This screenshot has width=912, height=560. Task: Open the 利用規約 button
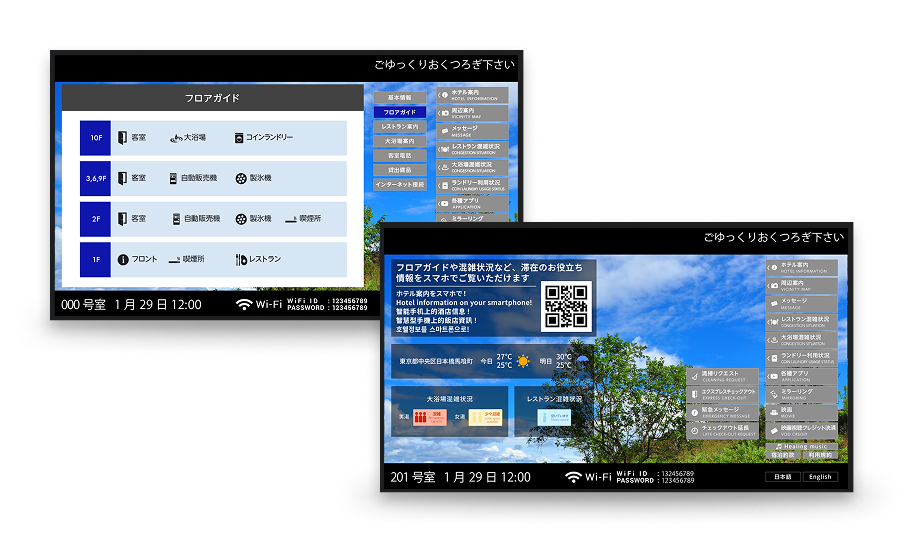(x=820, y=455)
